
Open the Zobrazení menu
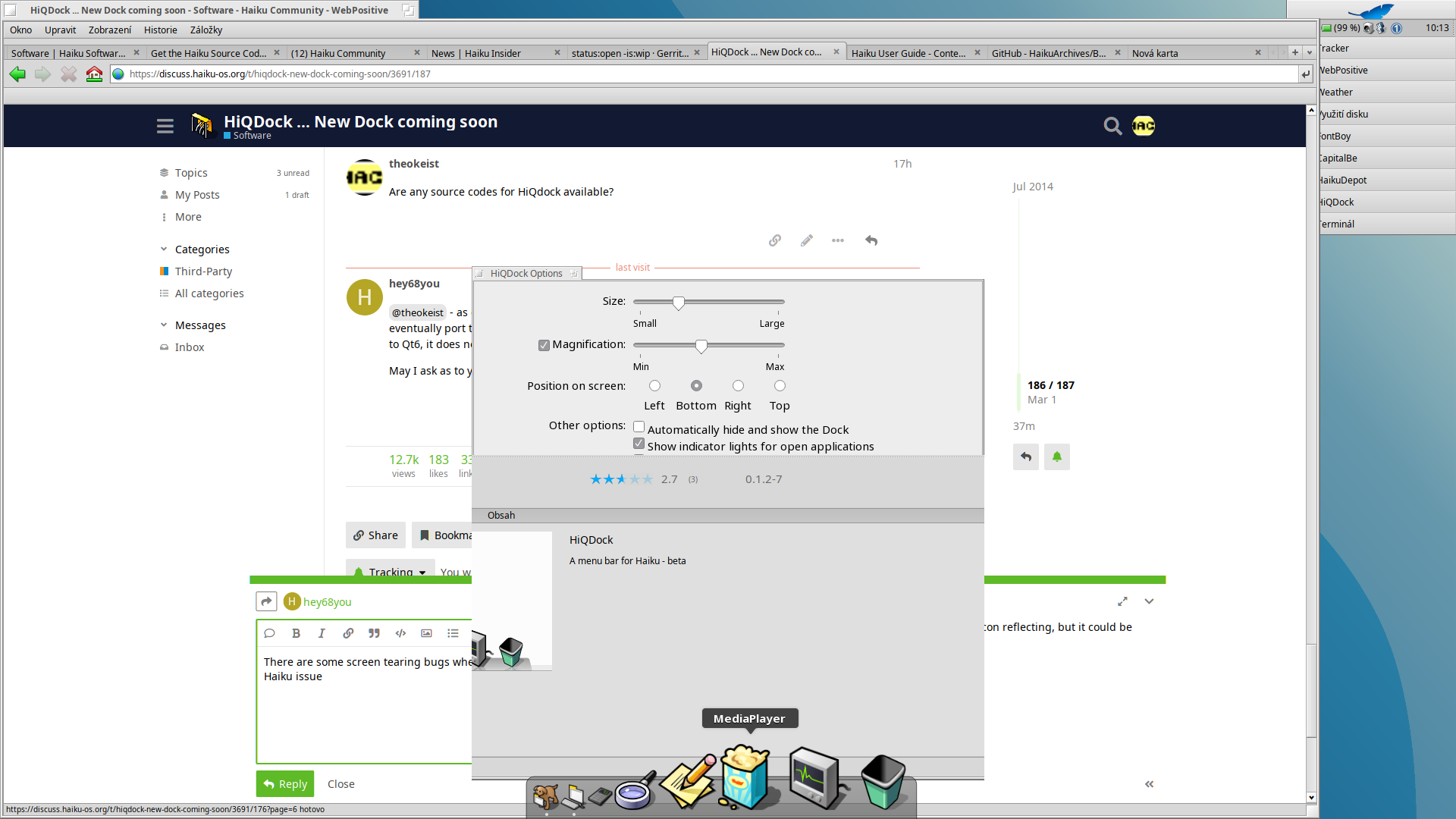point(109,30)
